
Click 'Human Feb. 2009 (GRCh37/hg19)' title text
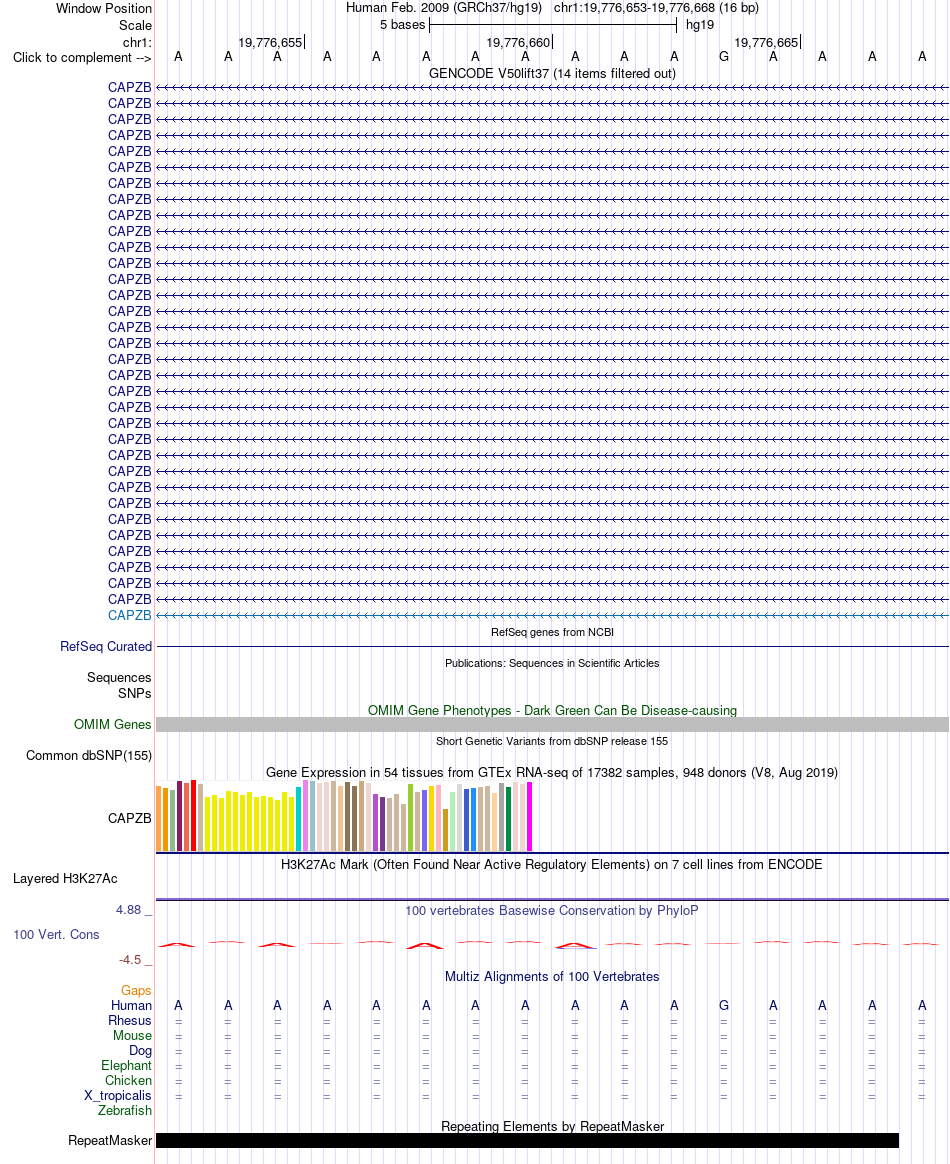444,8
